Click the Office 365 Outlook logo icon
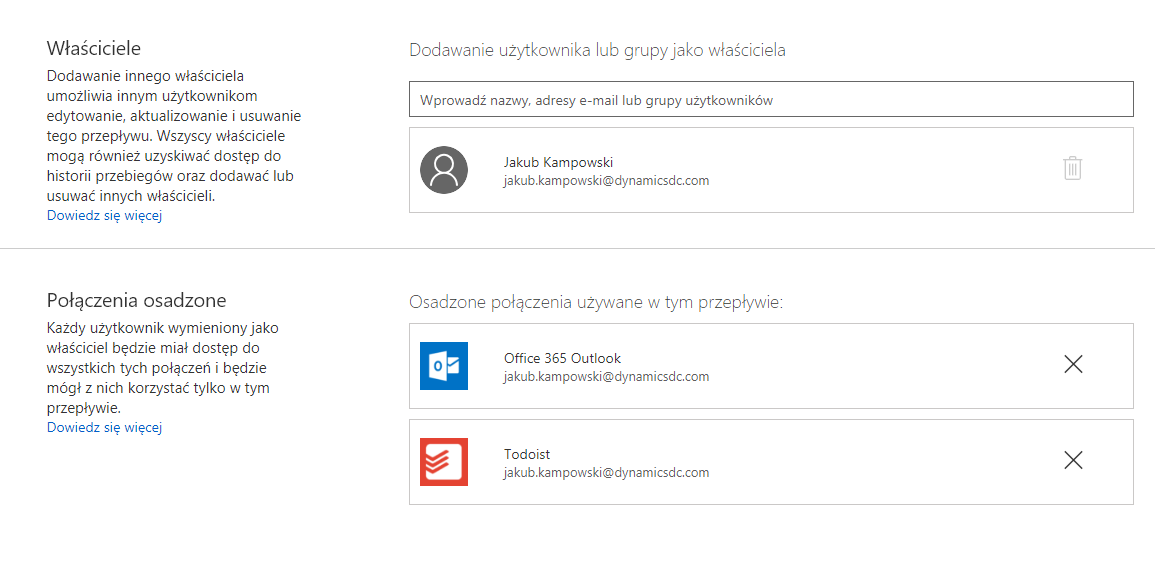This screenshot has width=1155, height=571. click(443, 365)
